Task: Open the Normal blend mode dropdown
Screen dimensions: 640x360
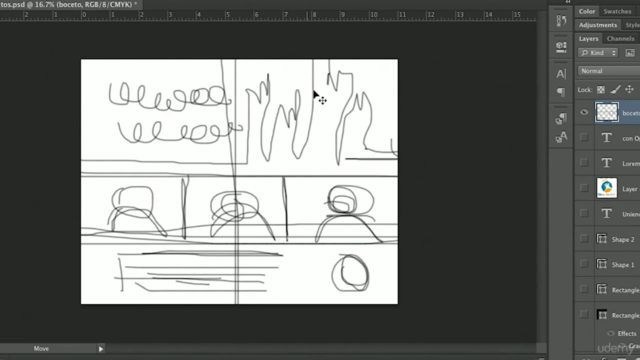Action: click(609, 71)
